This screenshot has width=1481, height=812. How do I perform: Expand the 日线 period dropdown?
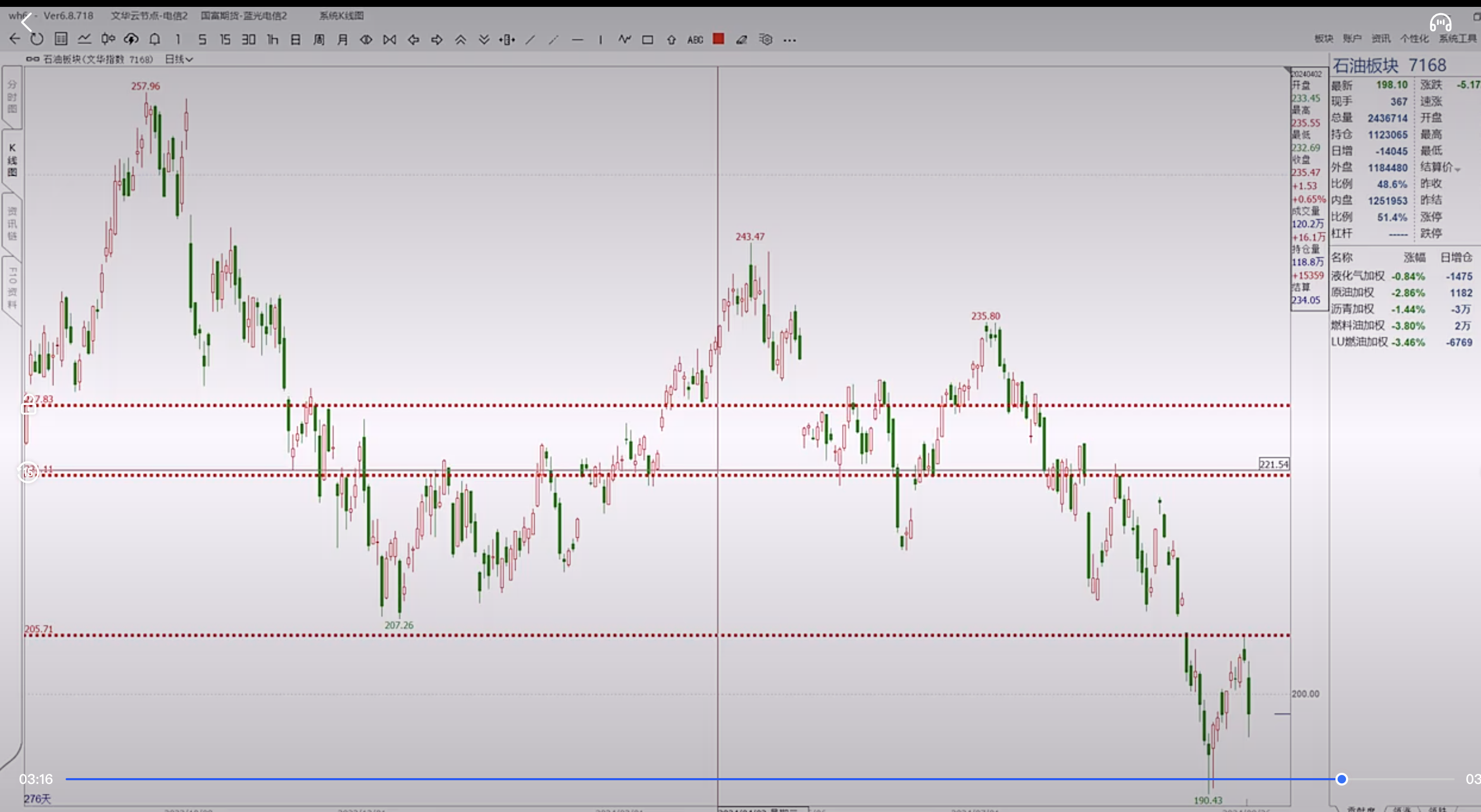[179, 59]
